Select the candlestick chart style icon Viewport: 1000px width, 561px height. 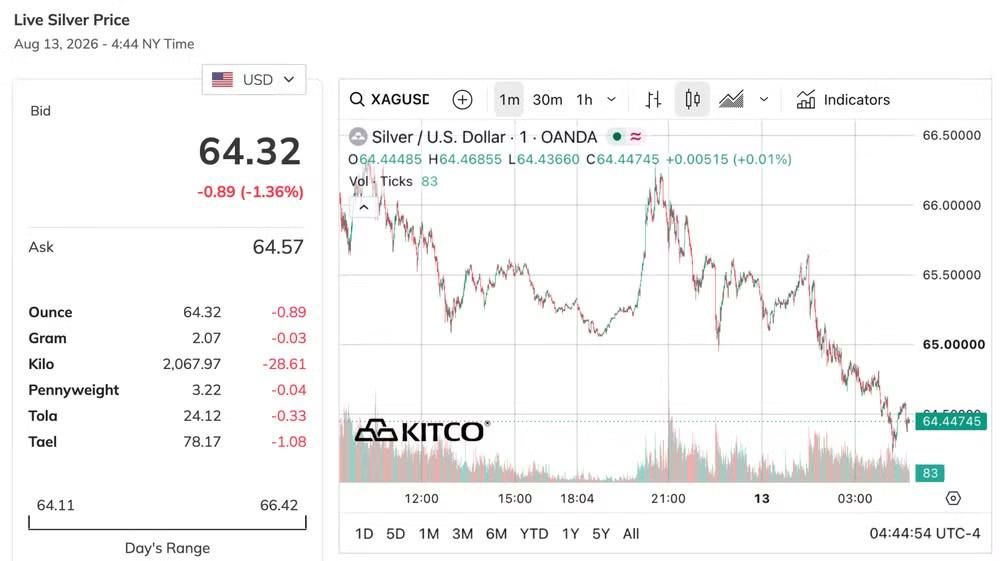[693, 99]
